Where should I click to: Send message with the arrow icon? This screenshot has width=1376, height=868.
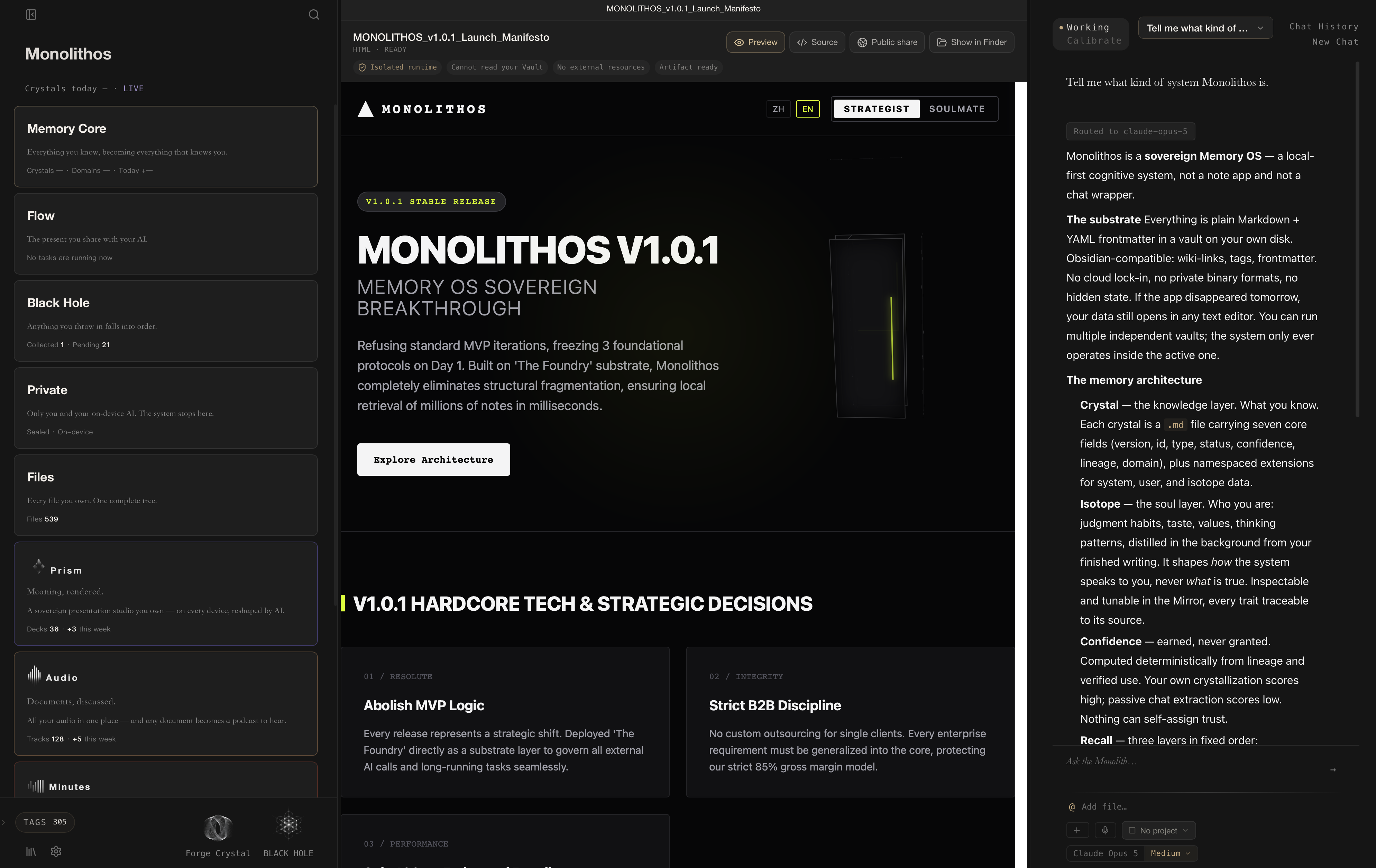pyautogui.click(x=1333, y=770)
